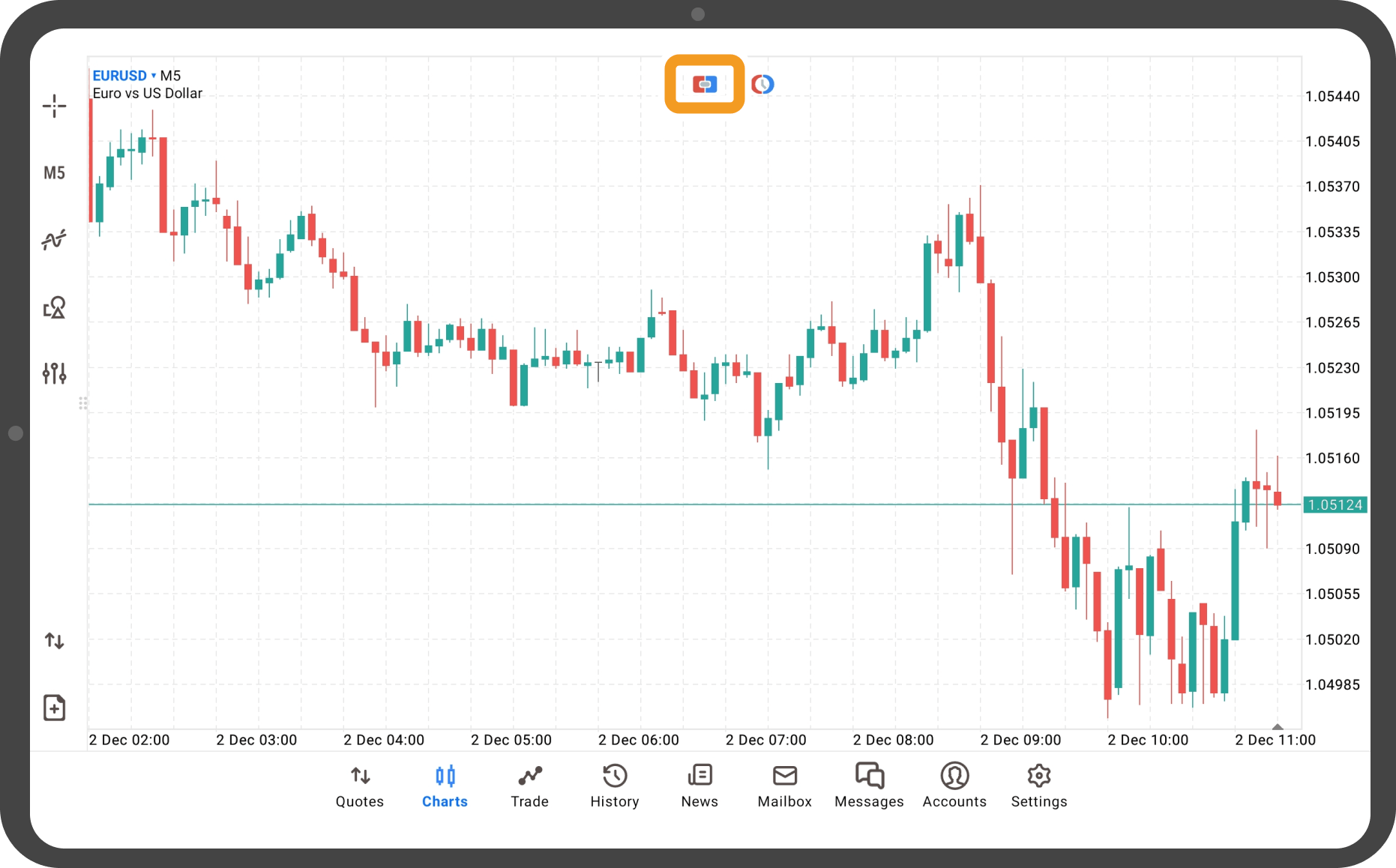Click the sidebar drag handle dots
This screenshot has width=1396, height=868.
[x=83, y=403]
